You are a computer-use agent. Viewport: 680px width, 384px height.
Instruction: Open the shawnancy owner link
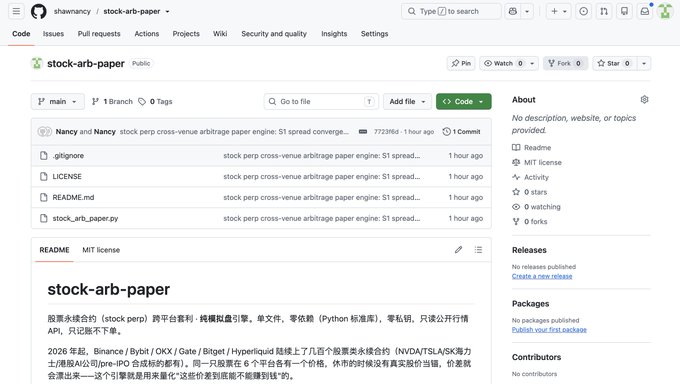click(x=72, y=11)
